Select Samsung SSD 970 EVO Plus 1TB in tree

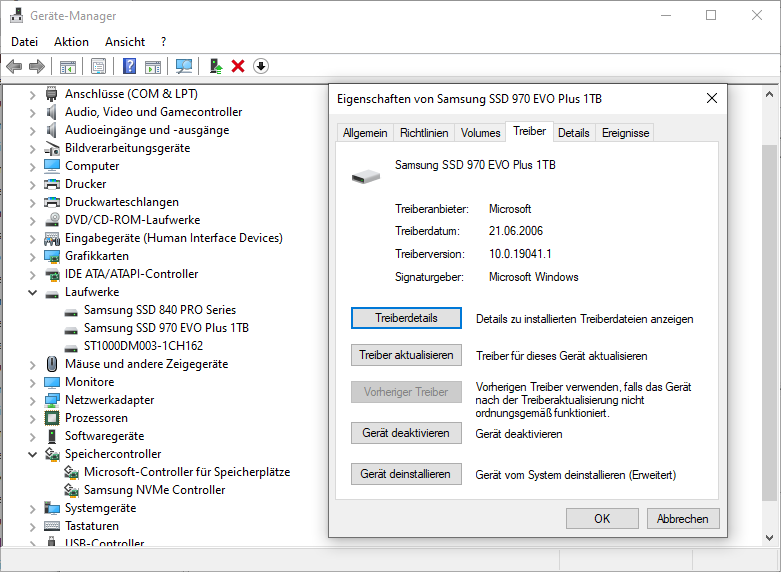[x=166, y=328]
